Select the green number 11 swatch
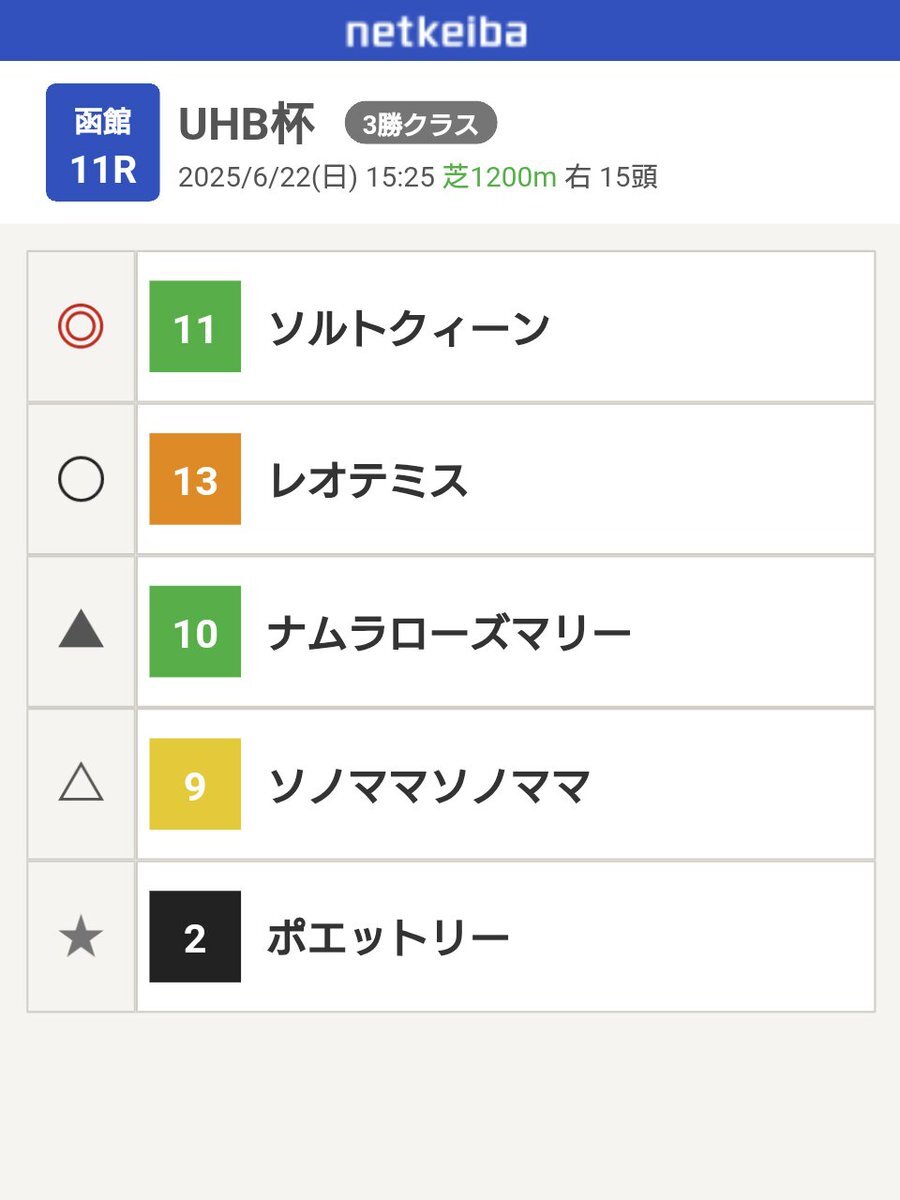Image resolution: width=900 pixels, height=1200 pixels. click(195, 327)
